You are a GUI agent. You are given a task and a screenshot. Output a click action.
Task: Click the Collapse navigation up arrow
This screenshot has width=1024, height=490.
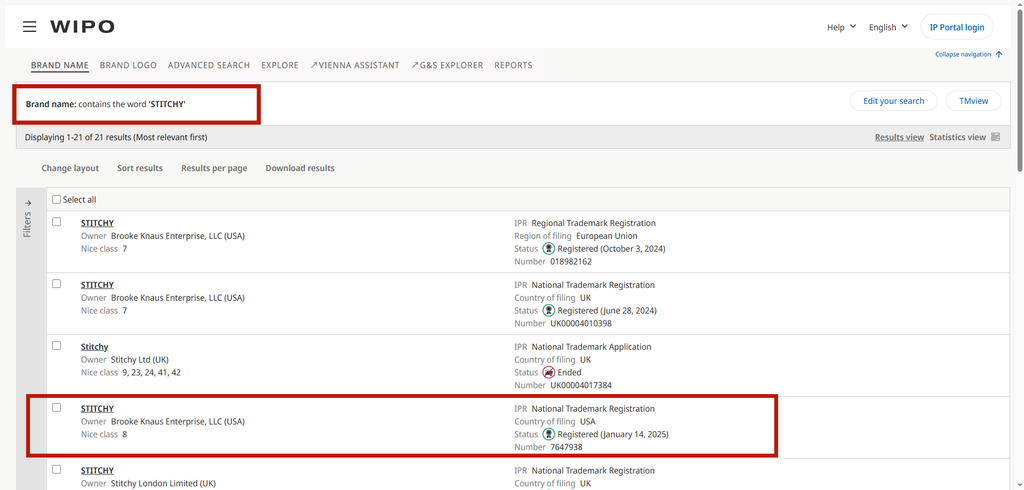[x=999, y=54]
